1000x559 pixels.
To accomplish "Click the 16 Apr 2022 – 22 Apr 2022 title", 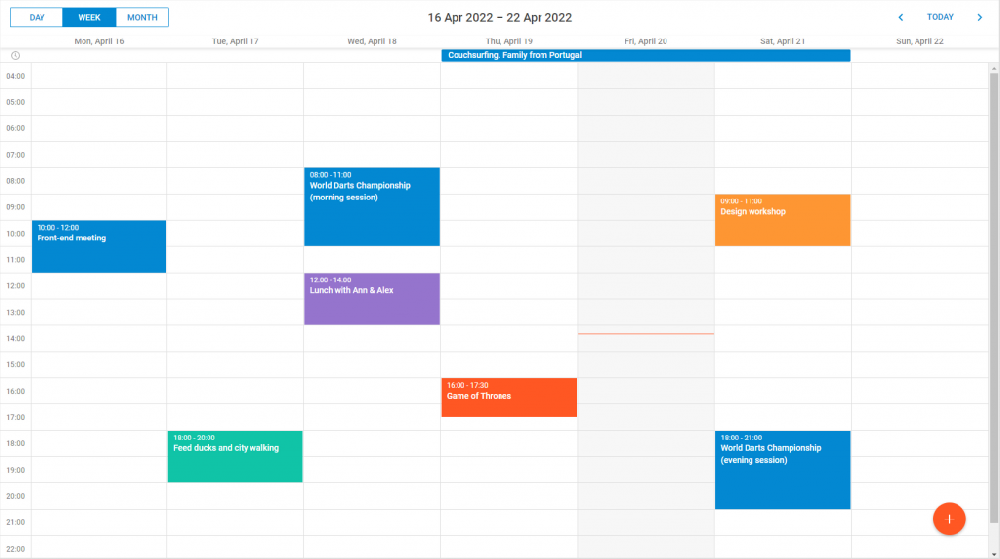I will (x=499, y=18).
